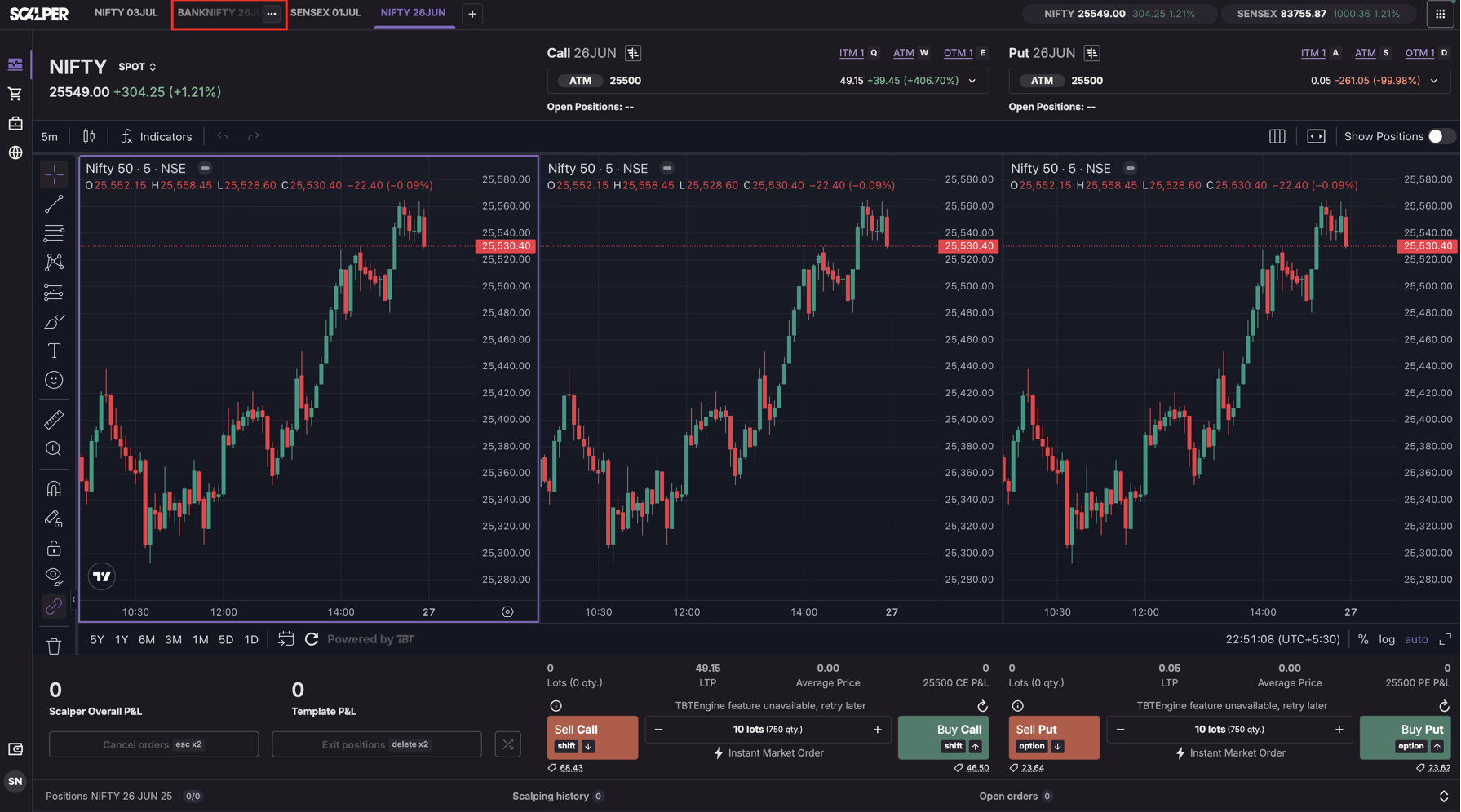Open the chart layout grid selector
This screenshot has height=812, width=1461.
tap(1277, 137)
